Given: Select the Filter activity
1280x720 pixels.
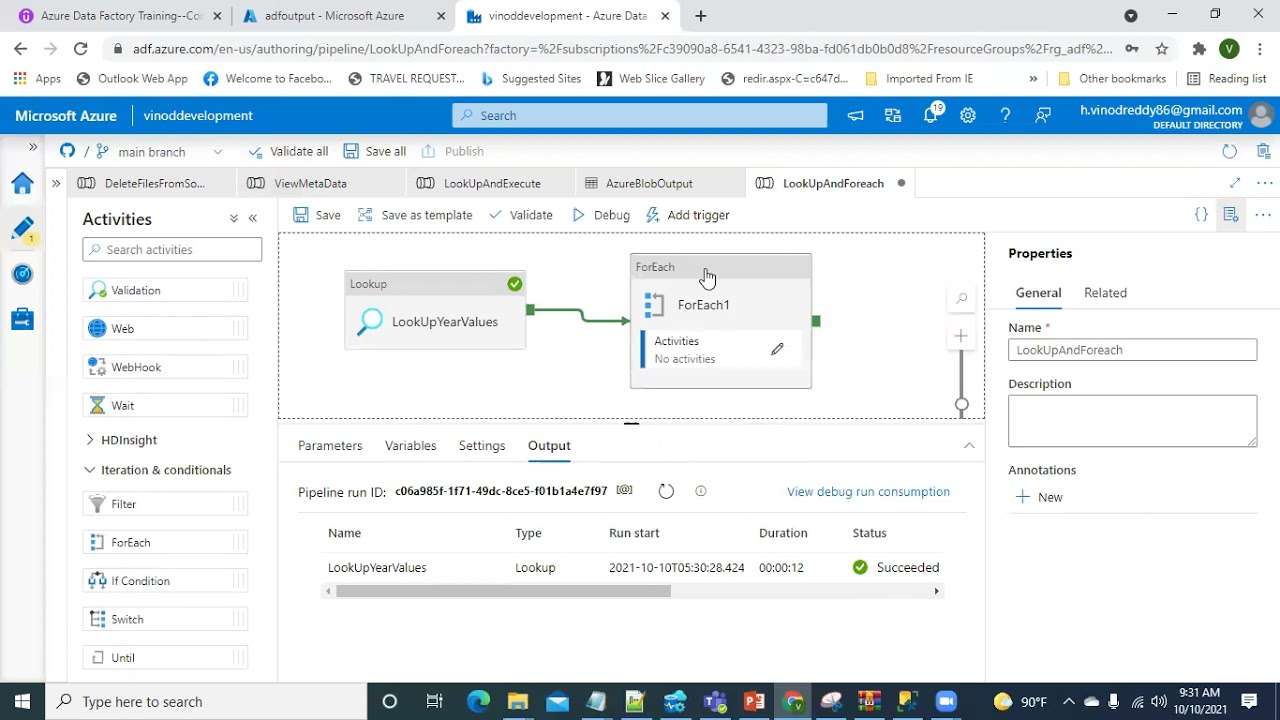Looking at the screenshot, I should coord(165,504).
